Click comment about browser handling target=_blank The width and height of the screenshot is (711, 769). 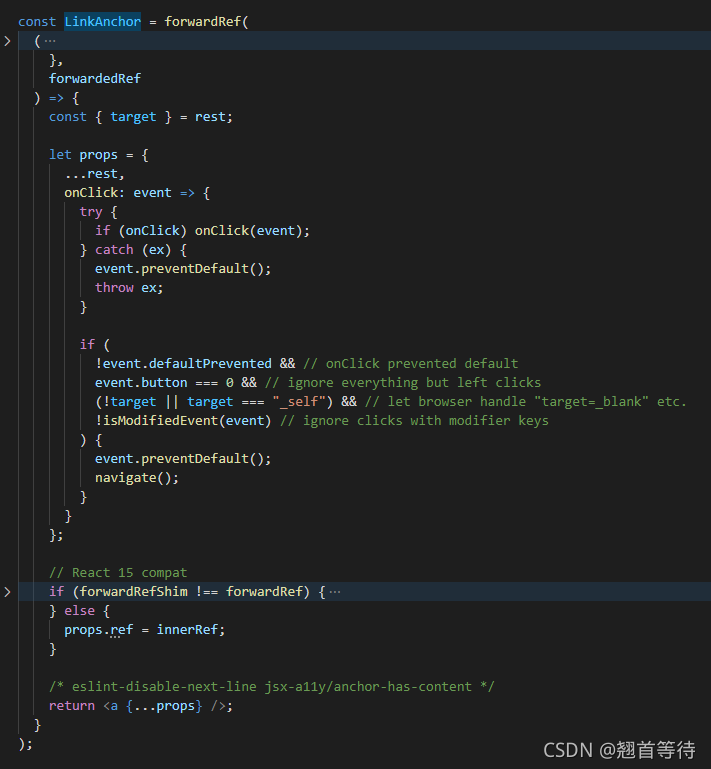click(x=526, y=402)
